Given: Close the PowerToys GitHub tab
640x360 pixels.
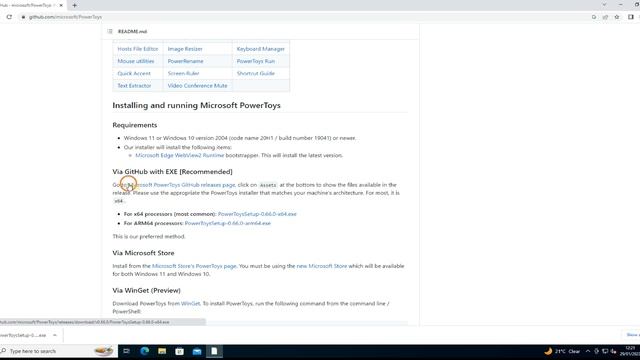Looking at the screenshot, I should [61, 5].
